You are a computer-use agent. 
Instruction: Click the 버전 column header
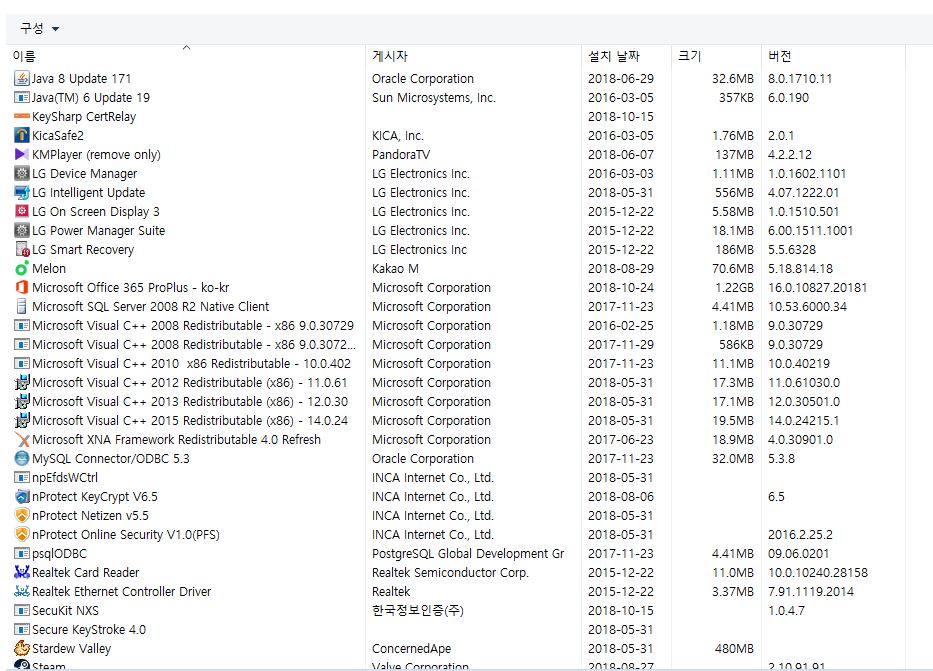(780, 57)
